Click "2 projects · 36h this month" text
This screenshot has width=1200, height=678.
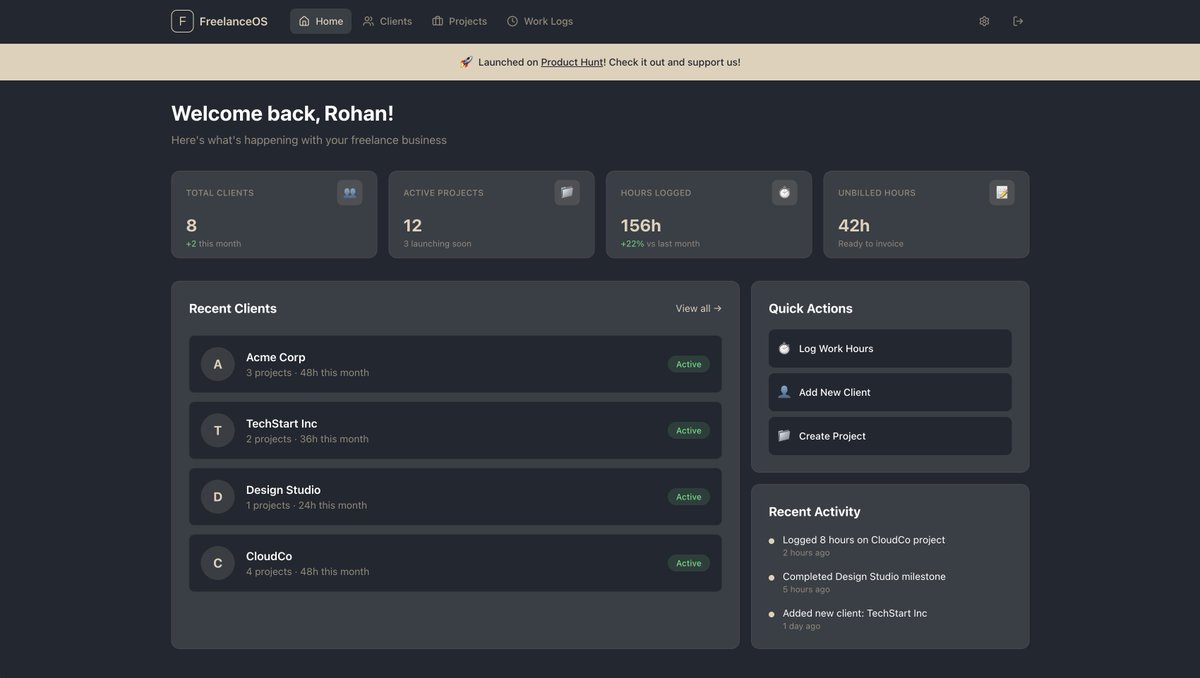[x=308, y=439]
